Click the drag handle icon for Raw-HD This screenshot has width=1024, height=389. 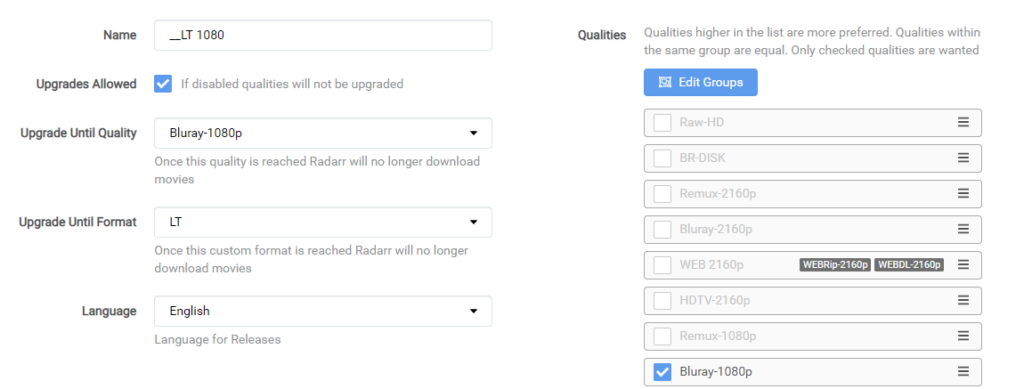[963, 122]
